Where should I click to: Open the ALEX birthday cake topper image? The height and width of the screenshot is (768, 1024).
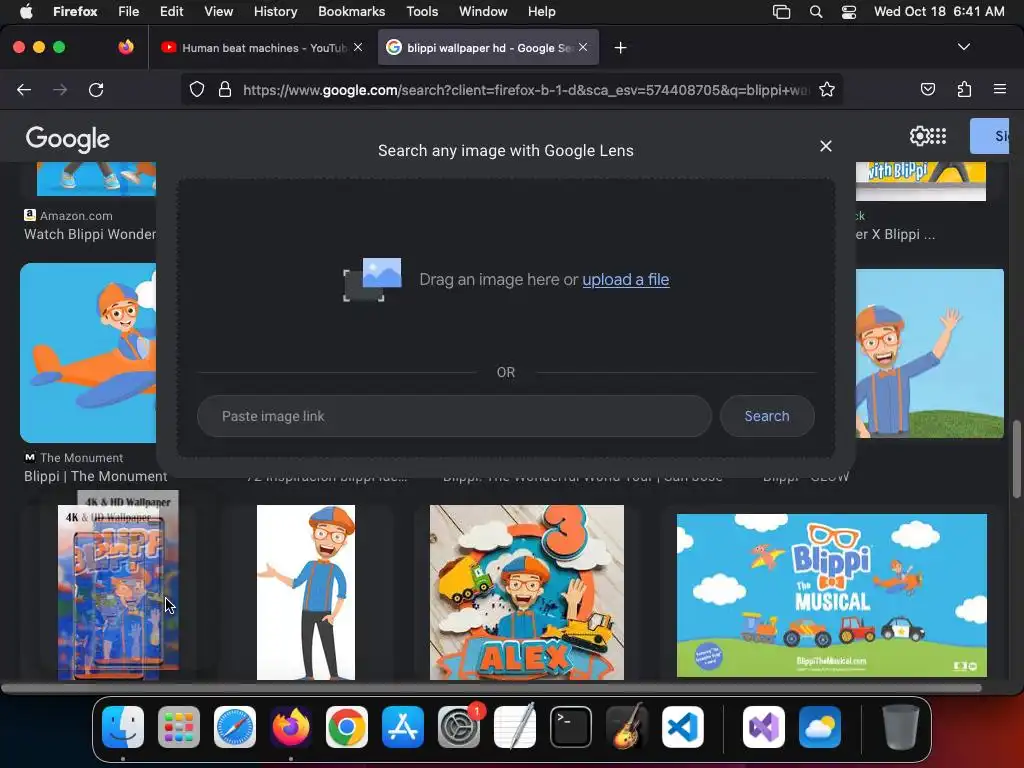(526, 592)
